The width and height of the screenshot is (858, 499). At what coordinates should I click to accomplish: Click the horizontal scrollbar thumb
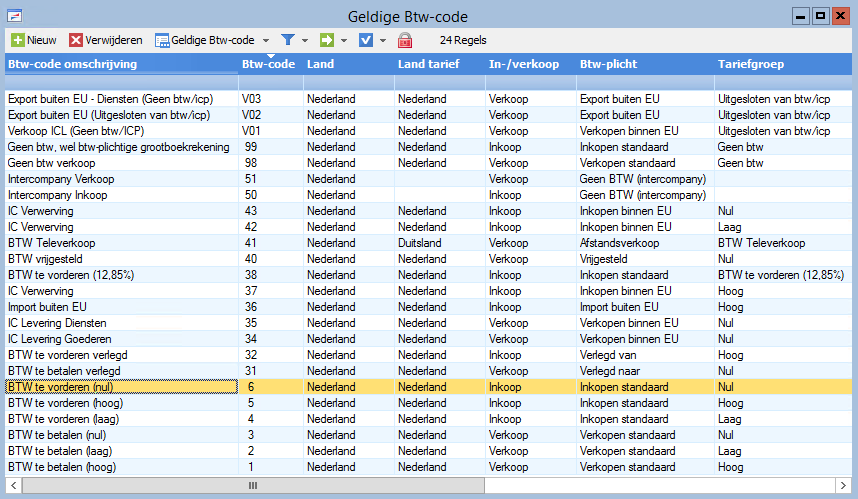point(253,485)
